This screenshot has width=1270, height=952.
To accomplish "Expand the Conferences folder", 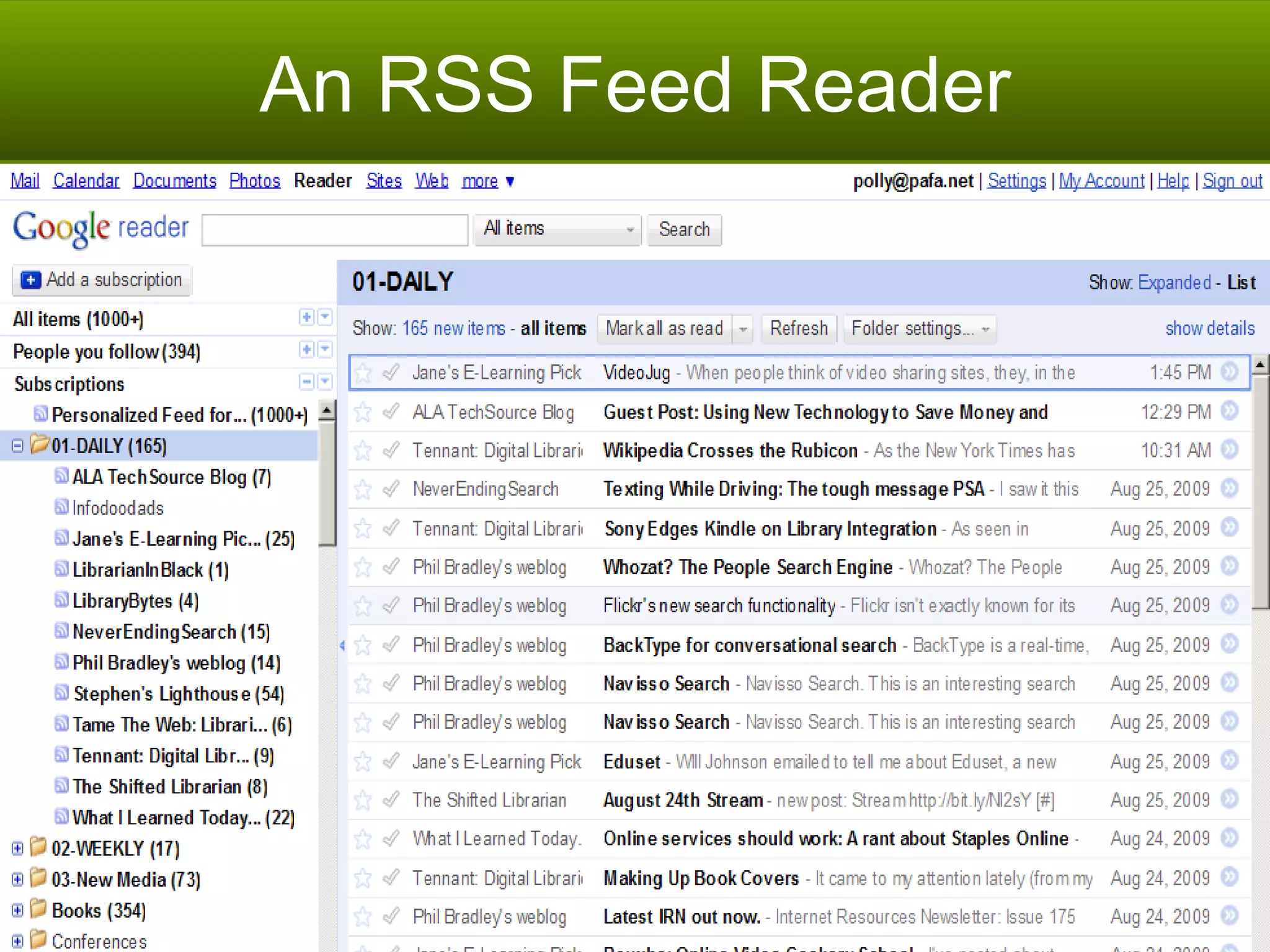I will [x=17, y=941].
